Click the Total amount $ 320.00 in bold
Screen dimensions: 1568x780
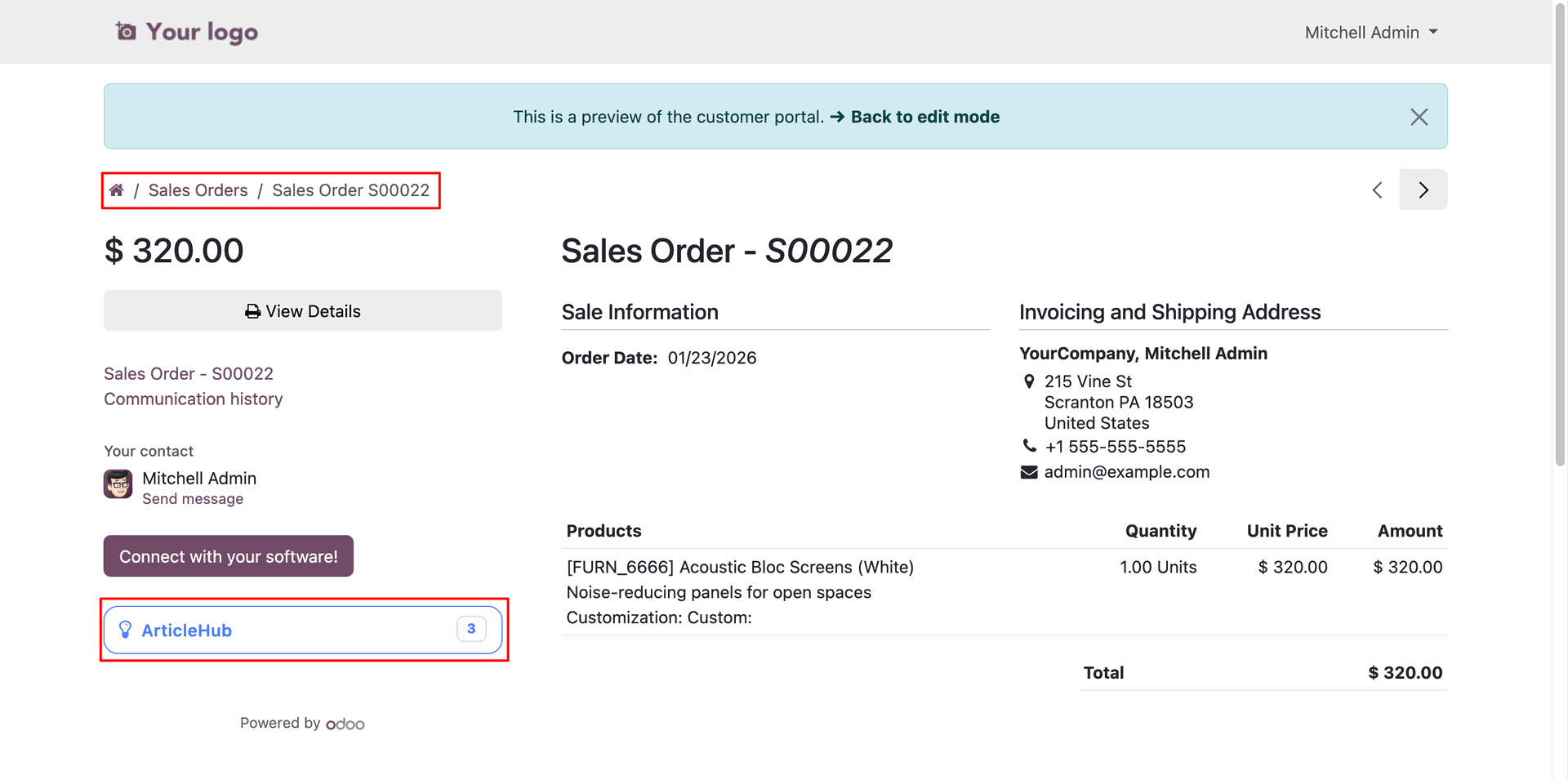coord(1405,673)
